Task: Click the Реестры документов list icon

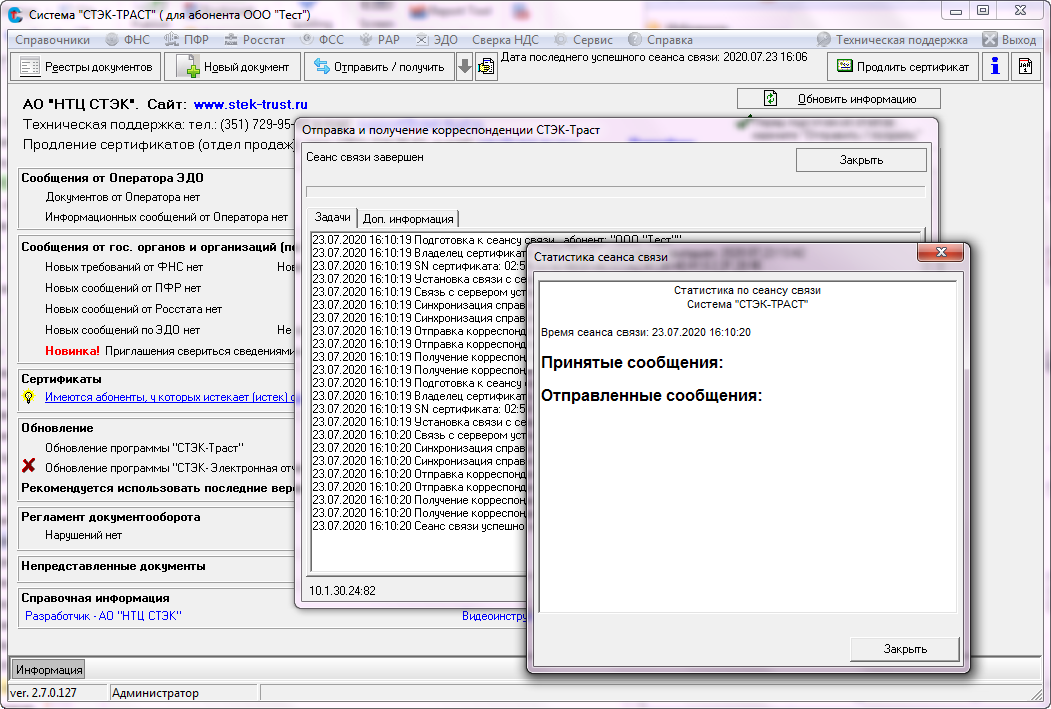Action: pos(30,67)
